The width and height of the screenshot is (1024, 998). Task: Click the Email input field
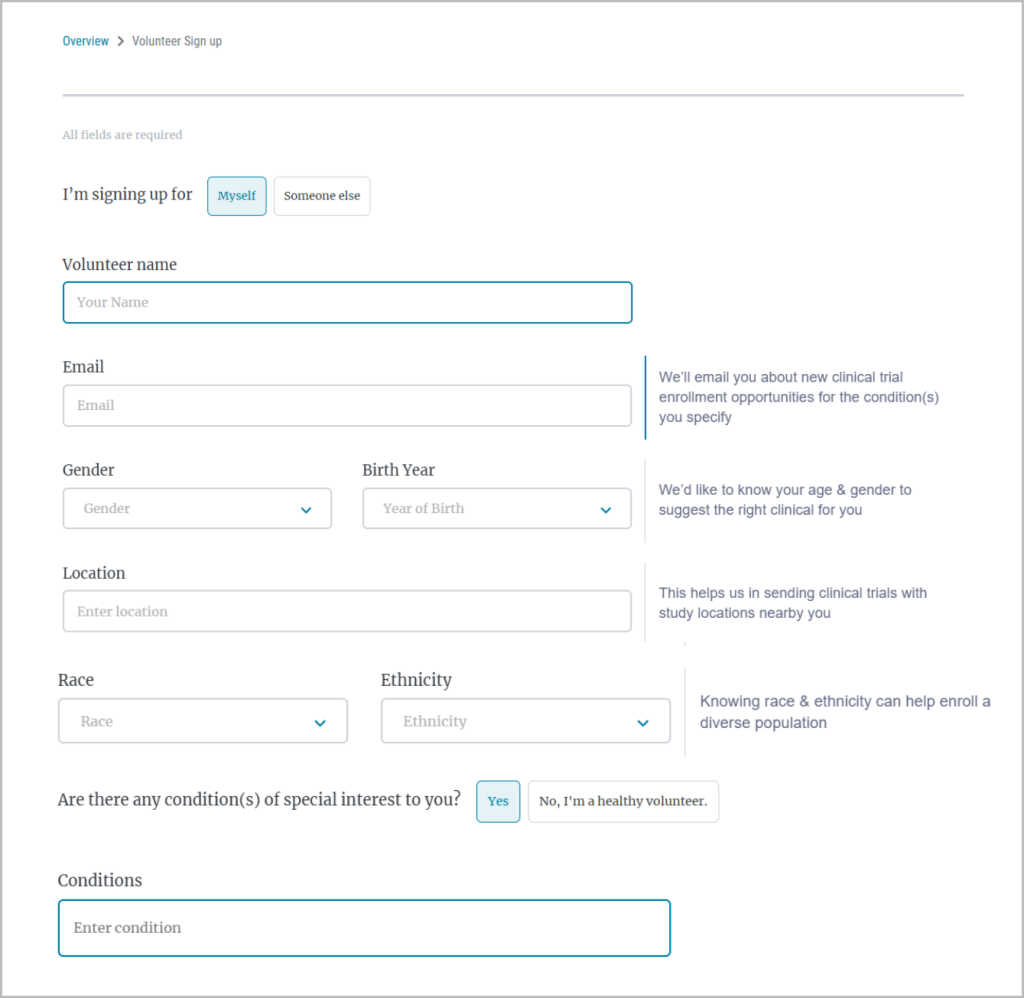pos(347,406)
